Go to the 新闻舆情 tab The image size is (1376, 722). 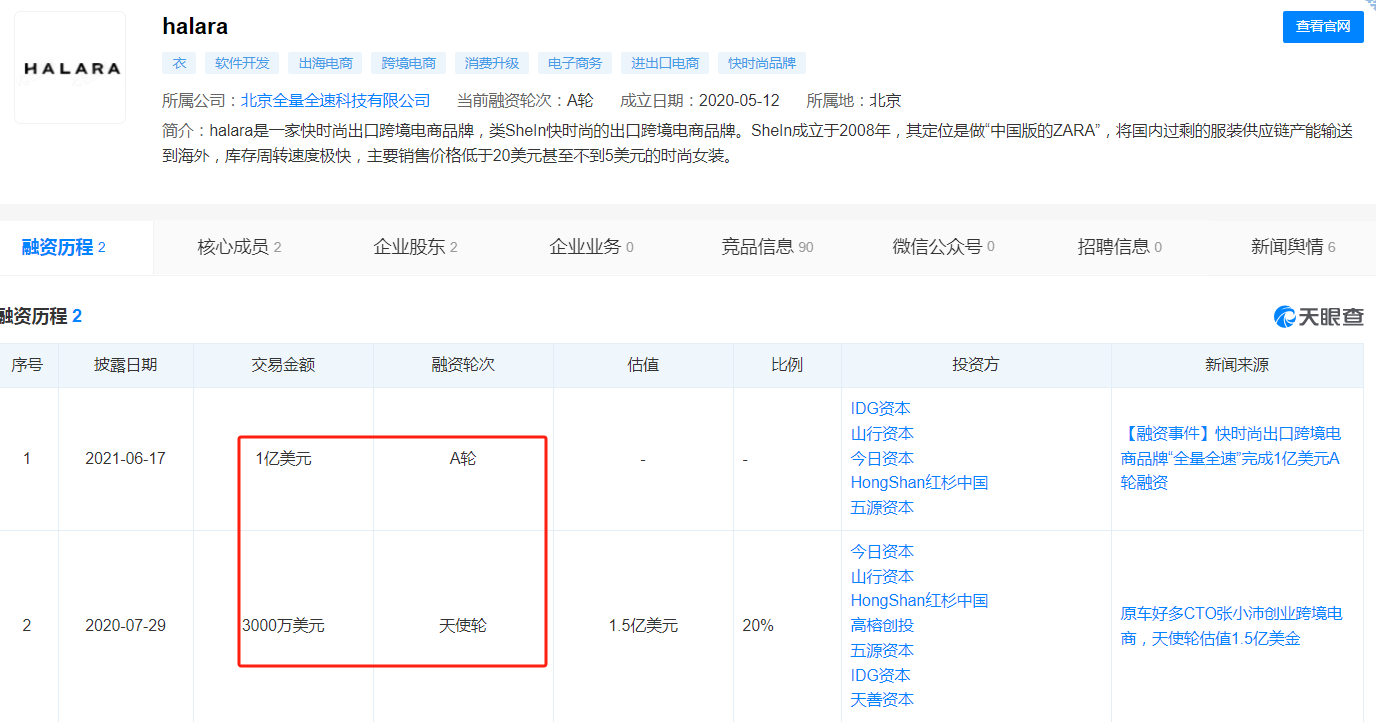click(x=1292, y=247)
